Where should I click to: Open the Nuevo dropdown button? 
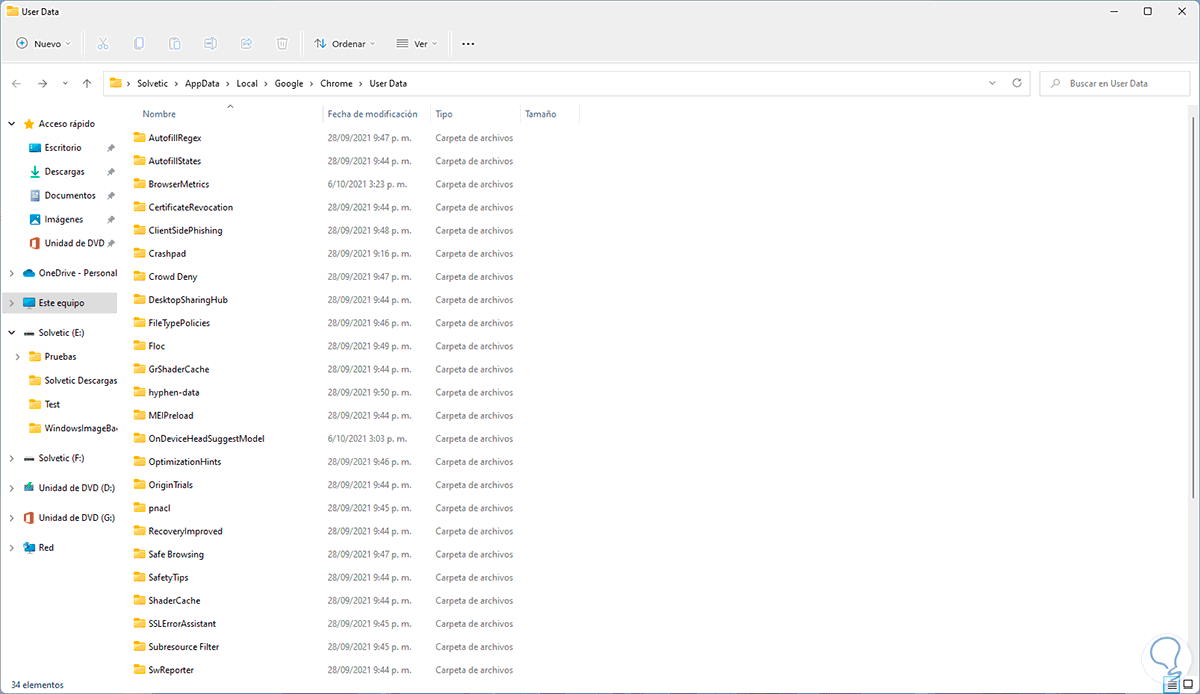pyautogui.click(x=44, y=44)
